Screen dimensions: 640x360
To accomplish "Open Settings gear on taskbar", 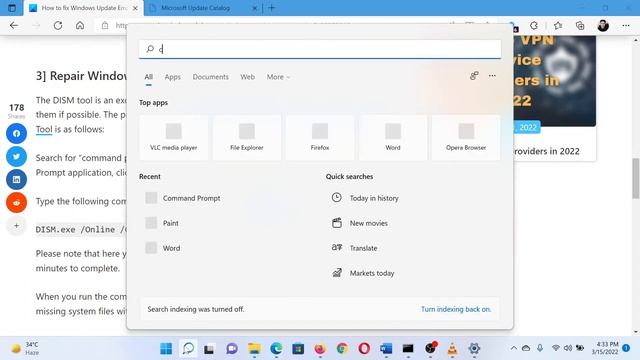I will click(x=474, y=349).
